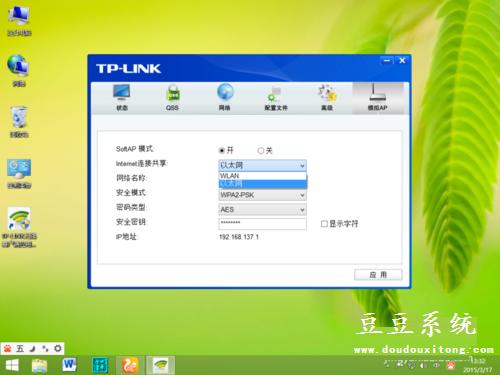Screen dimensions: 500x375
Task: Choose WLAN from the sharing list
Action: point(262,176)
